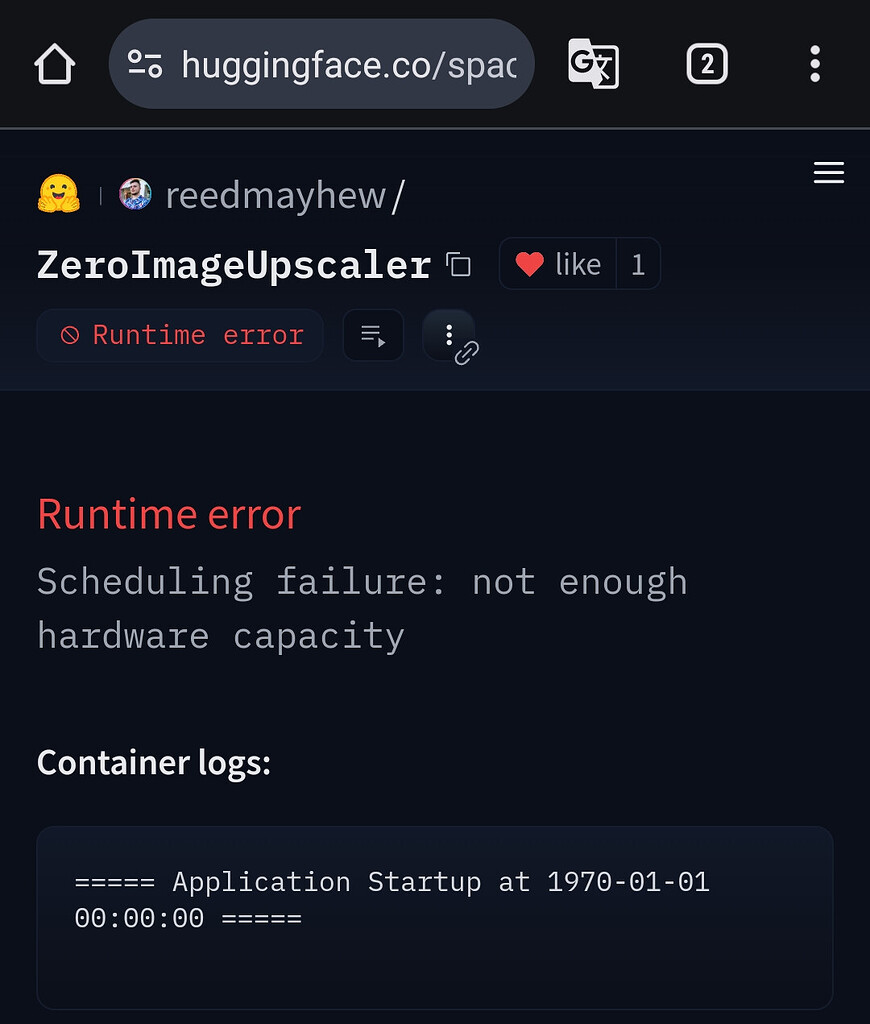Image resolution: width=870 pixels, height=1024 pixels.
Task: Open site permissions icon in address bar
Action: [146, 63]
